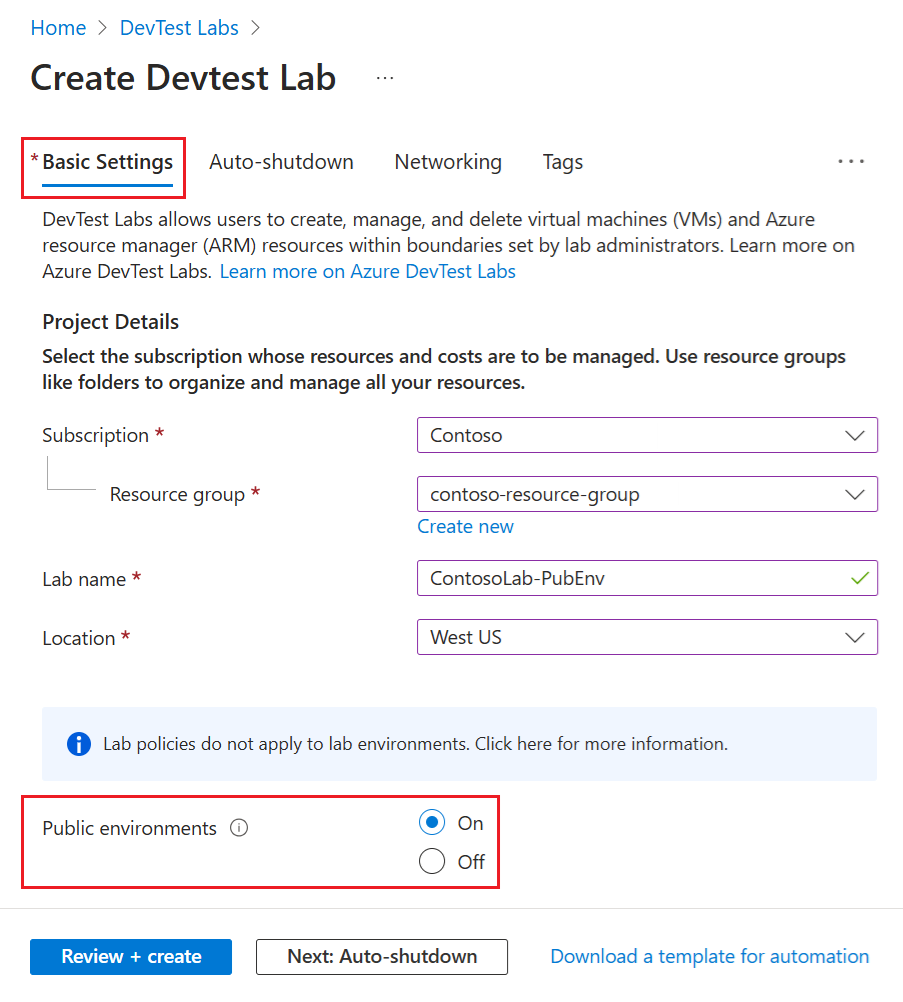903x1002 pixels.
Task: Click the Public environments label
Action: pyautogui.click(x=130, y=828)
